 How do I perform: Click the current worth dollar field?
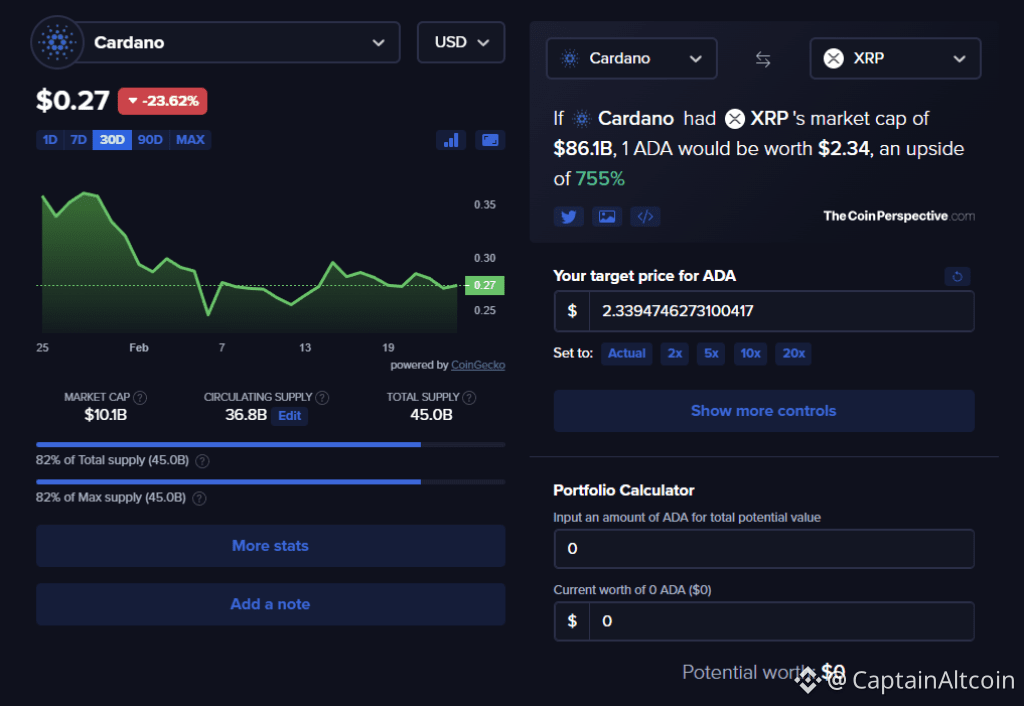[781, 621]
